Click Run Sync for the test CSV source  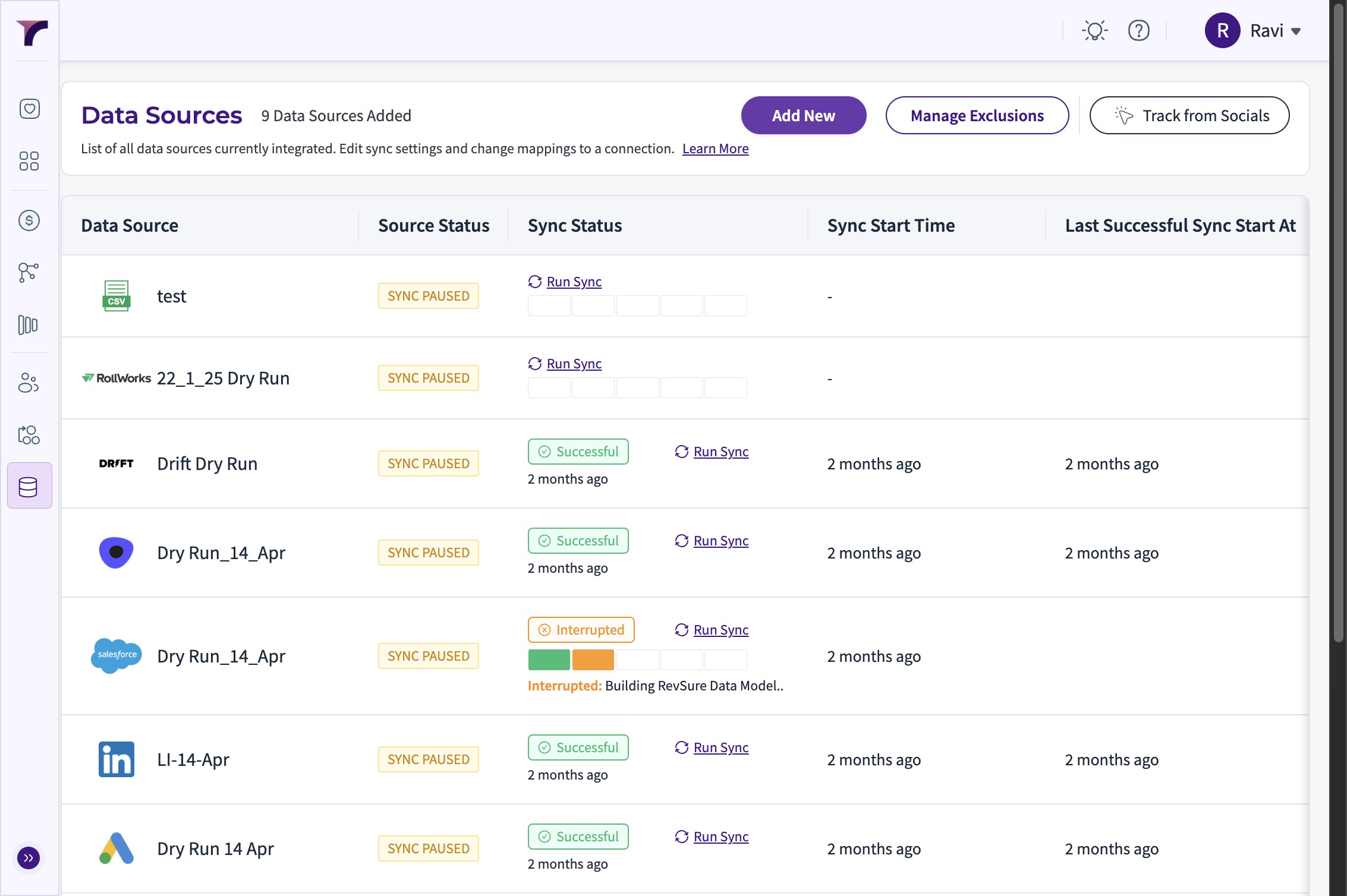574,282
